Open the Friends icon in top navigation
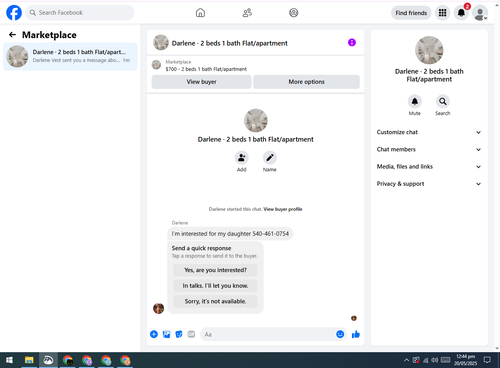500x368 pixels. [x=247, y=13]
